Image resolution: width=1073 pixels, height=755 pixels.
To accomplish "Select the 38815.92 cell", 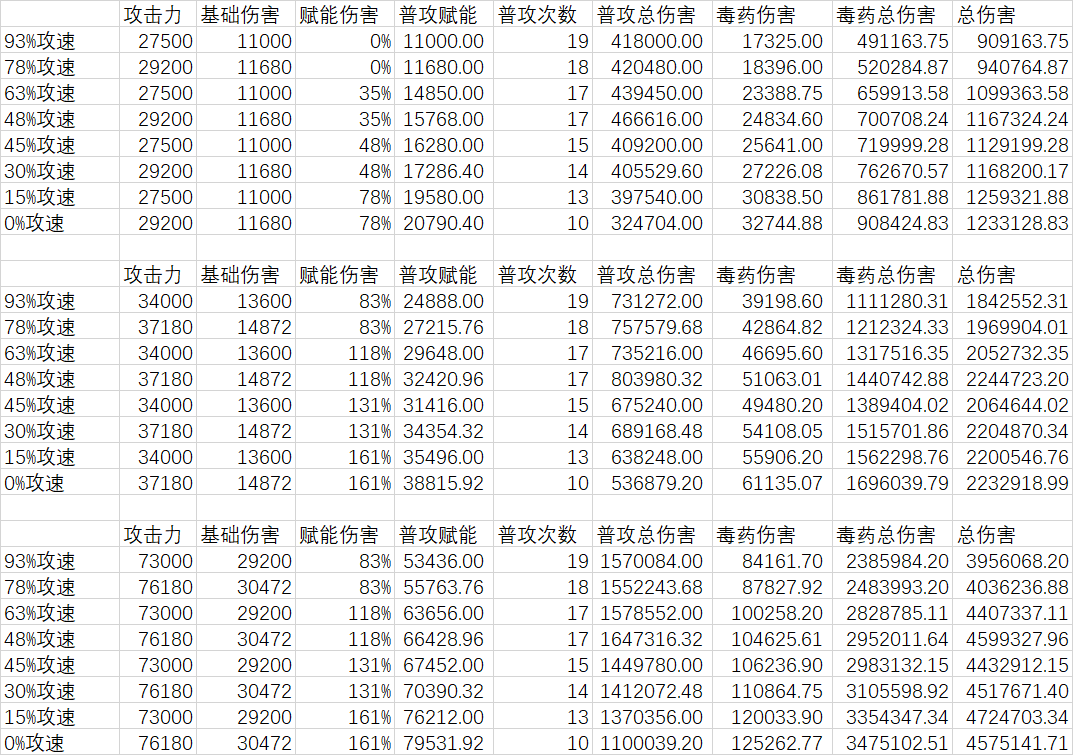I will (x=443, y=483).
